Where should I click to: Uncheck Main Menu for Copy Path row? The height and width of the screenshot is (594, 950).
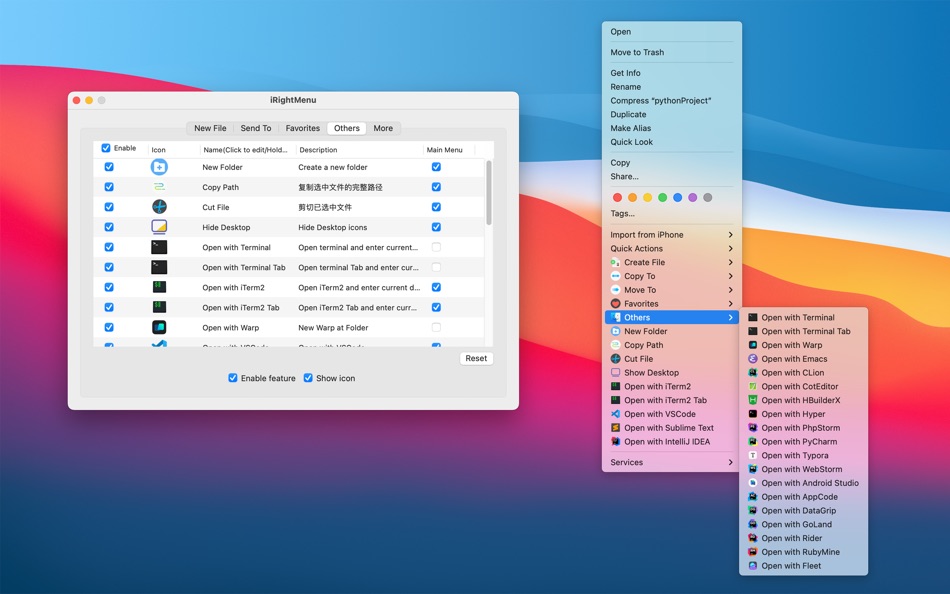436,187
